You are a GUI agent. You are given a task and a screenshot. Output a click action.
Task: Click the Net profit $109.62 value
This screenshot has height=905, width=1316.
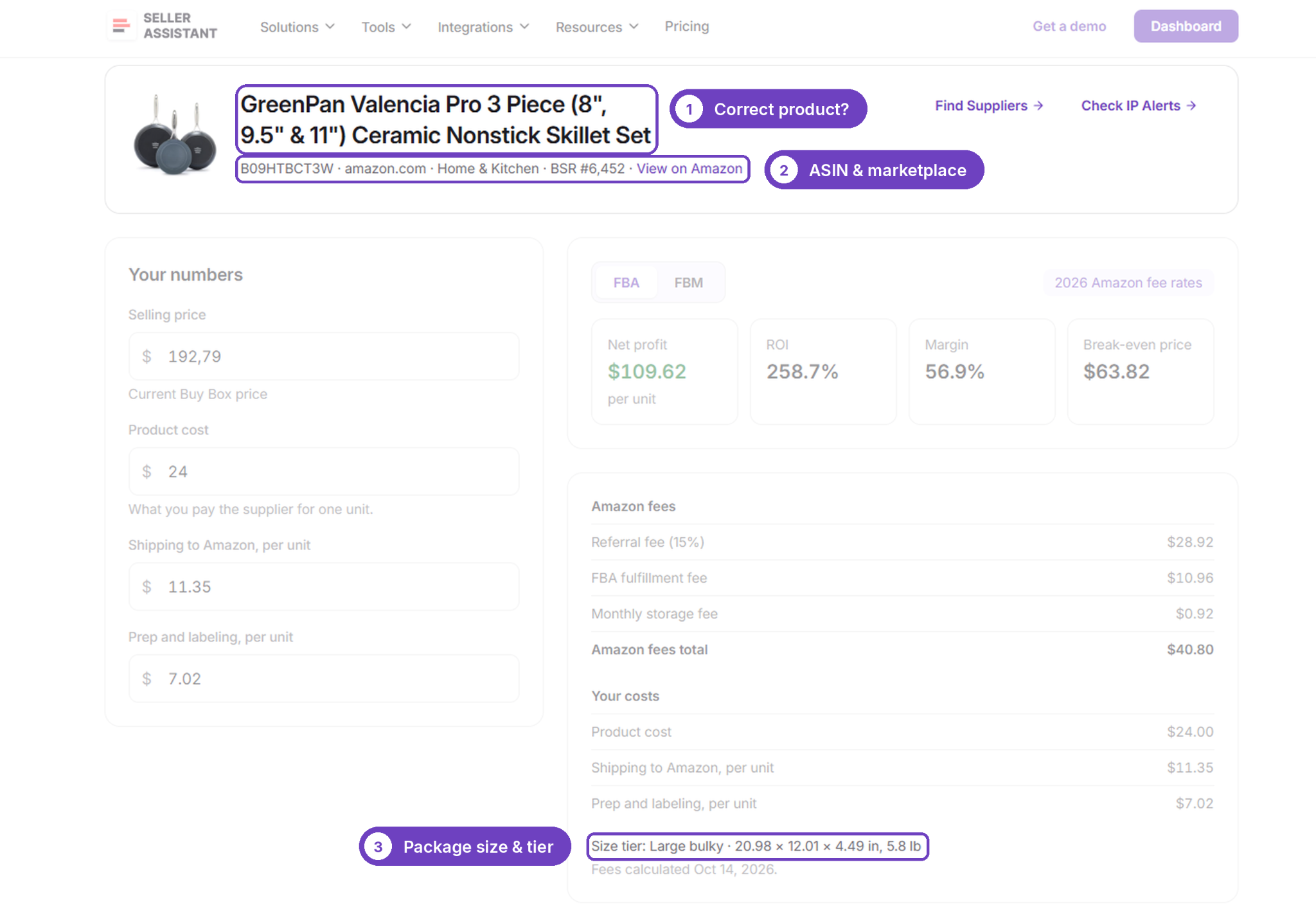[646, 372]
